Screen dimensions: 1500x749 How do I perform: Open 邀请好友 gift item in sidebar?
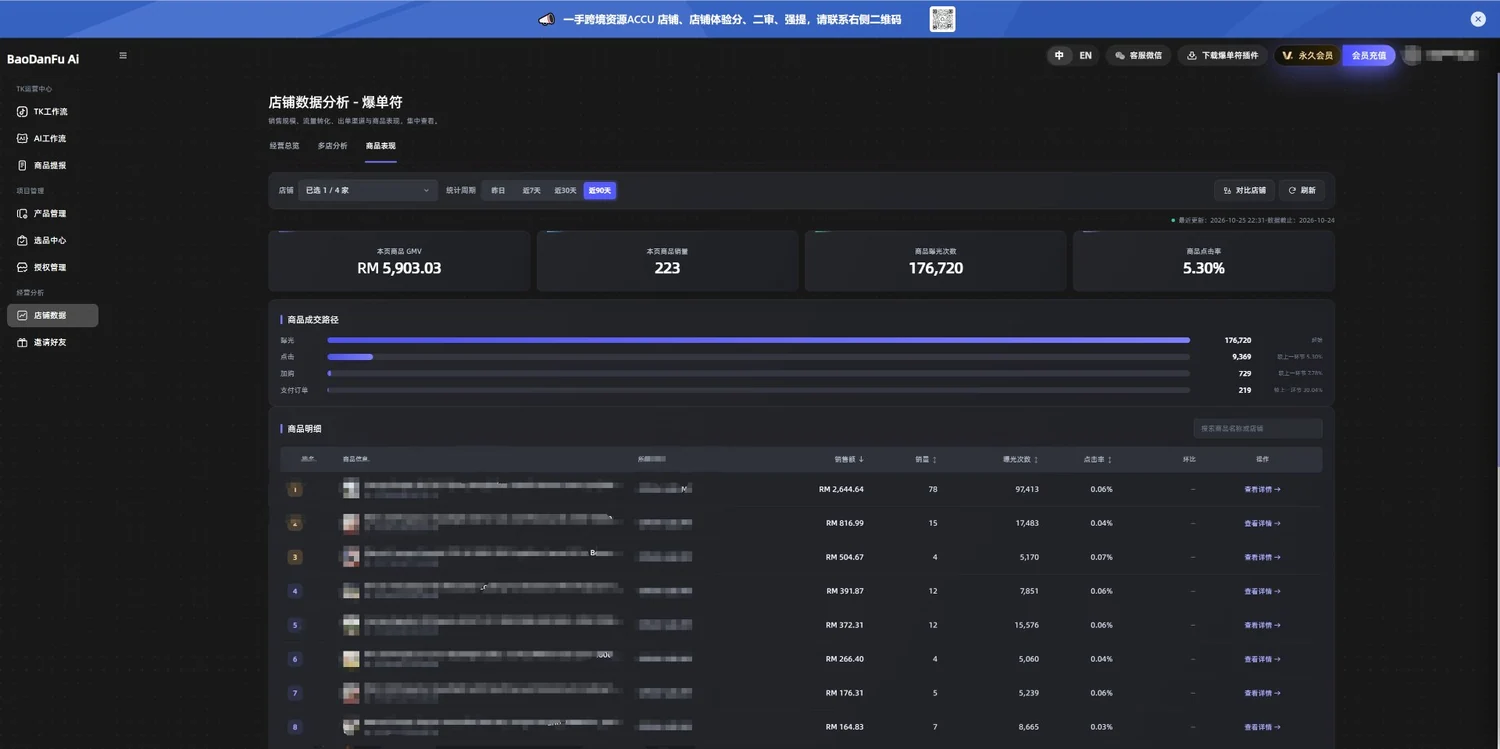pos(52,342)
